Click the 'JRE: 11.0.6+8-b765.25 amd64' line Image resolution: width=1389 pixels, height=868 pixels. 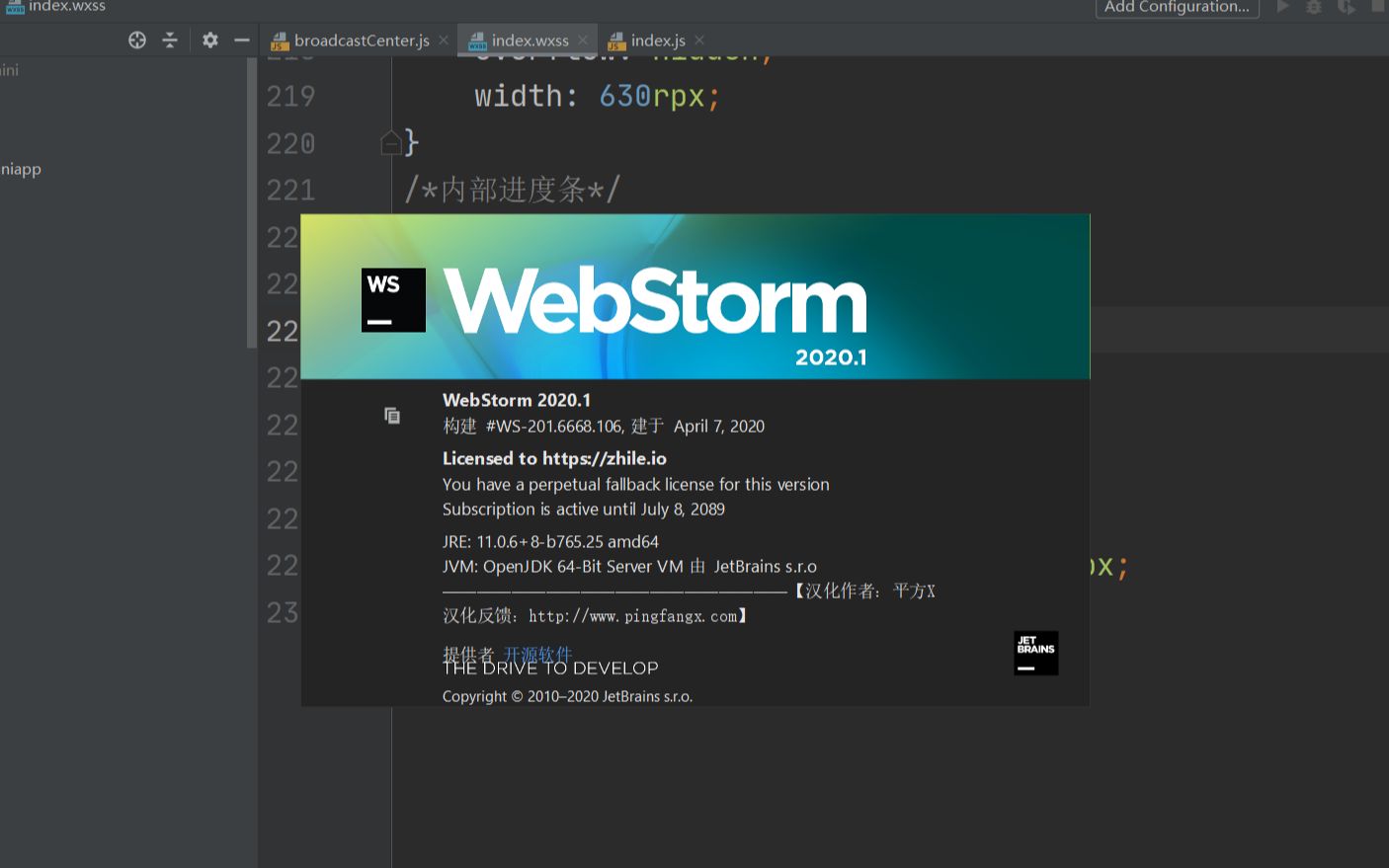click(550, 541)
